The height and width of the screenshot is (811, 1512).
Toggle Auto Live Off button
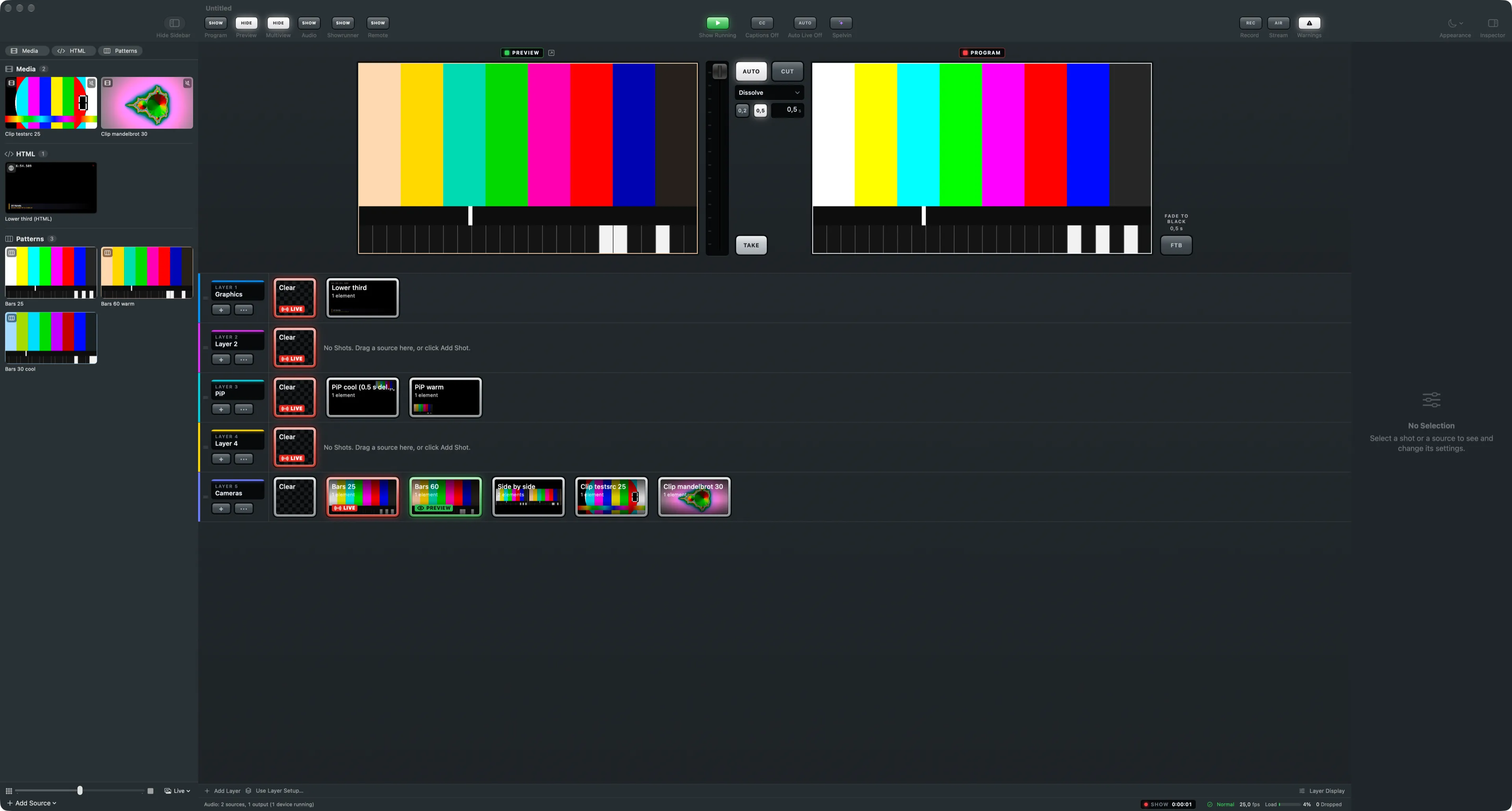pos(805,23)
